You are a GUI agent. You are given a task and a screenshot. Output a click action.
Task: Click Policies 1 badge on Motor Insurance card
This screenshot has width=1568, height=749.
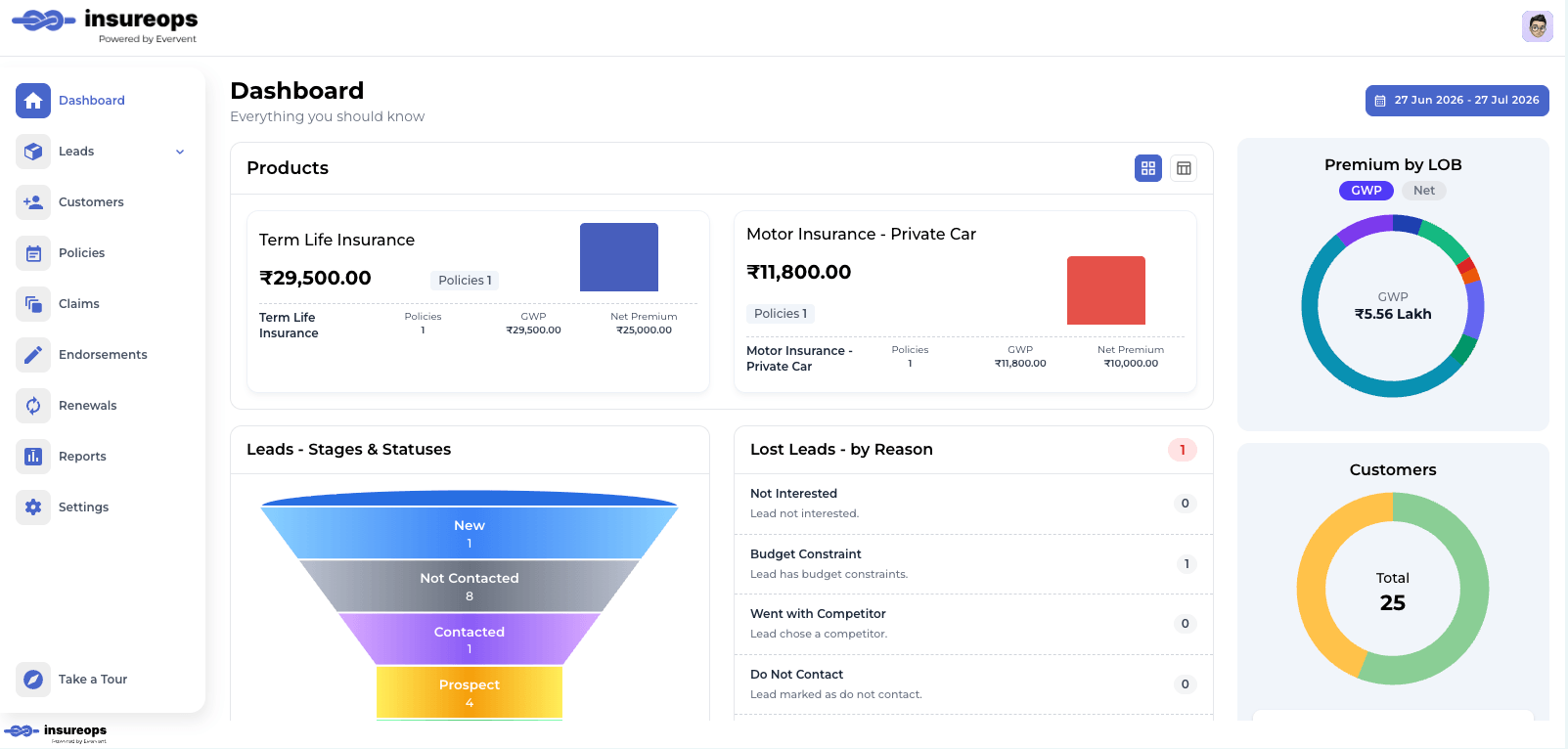[x=781, y=314]
